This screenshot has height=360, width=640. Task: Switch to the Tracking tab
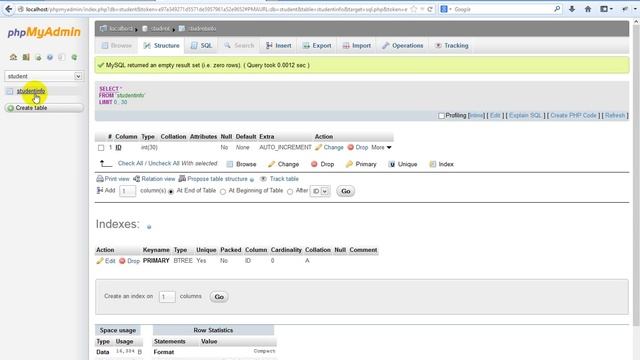coord(451,45)
